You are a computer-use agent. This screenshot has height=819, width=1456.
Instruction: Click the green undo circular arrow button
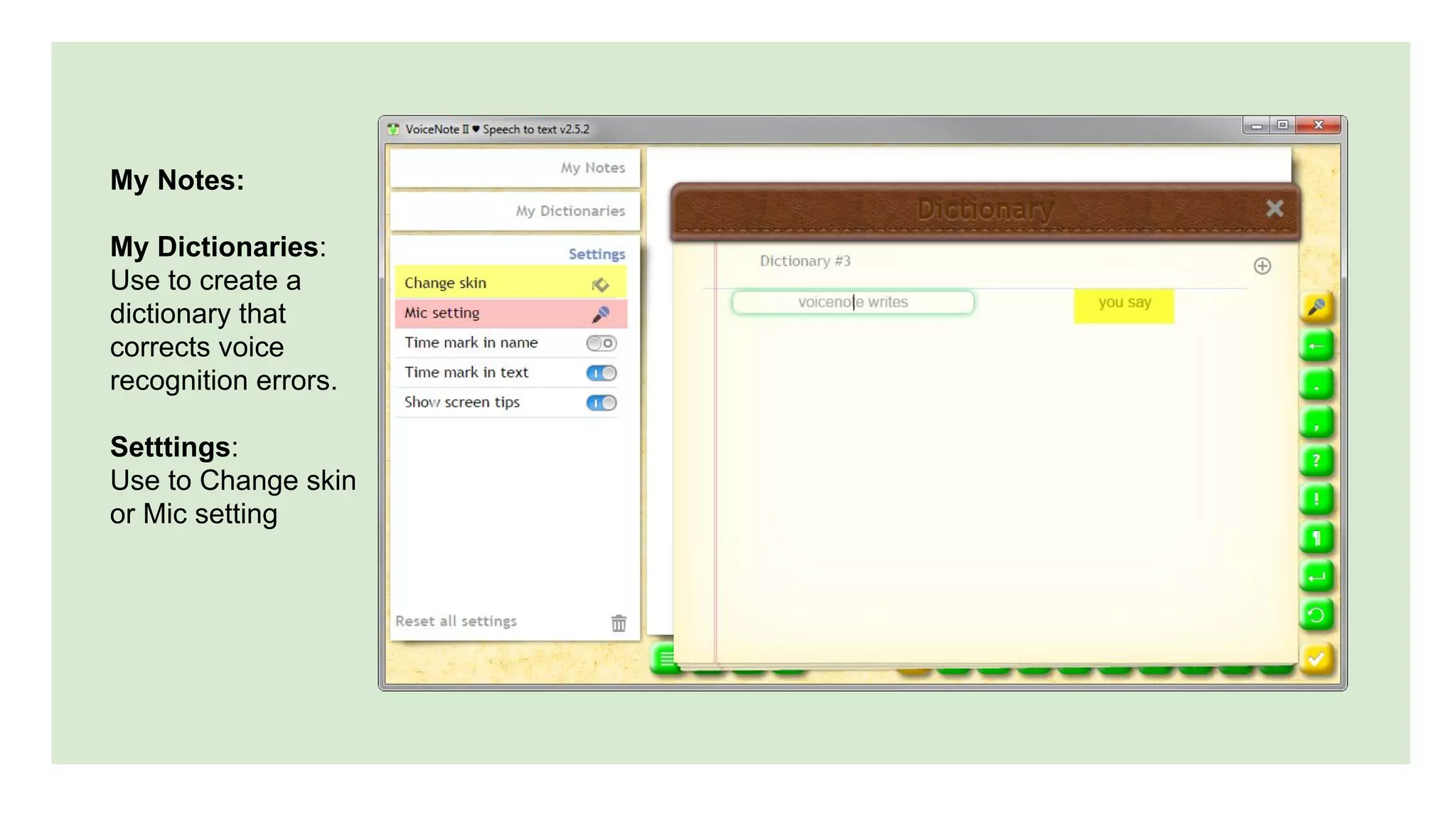(x=1316, y=614)
